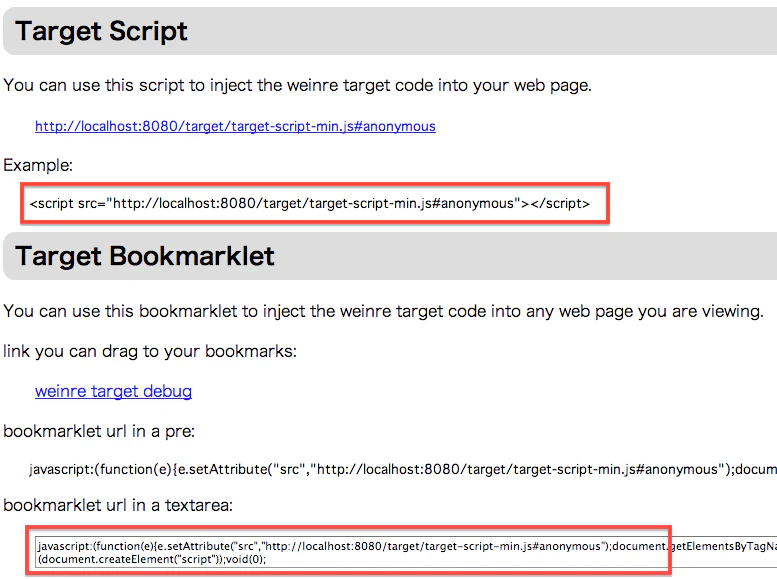Open the target-script-min.js#anonymous link
Screen dimensions: 777x579
click(x=235, y=126)
